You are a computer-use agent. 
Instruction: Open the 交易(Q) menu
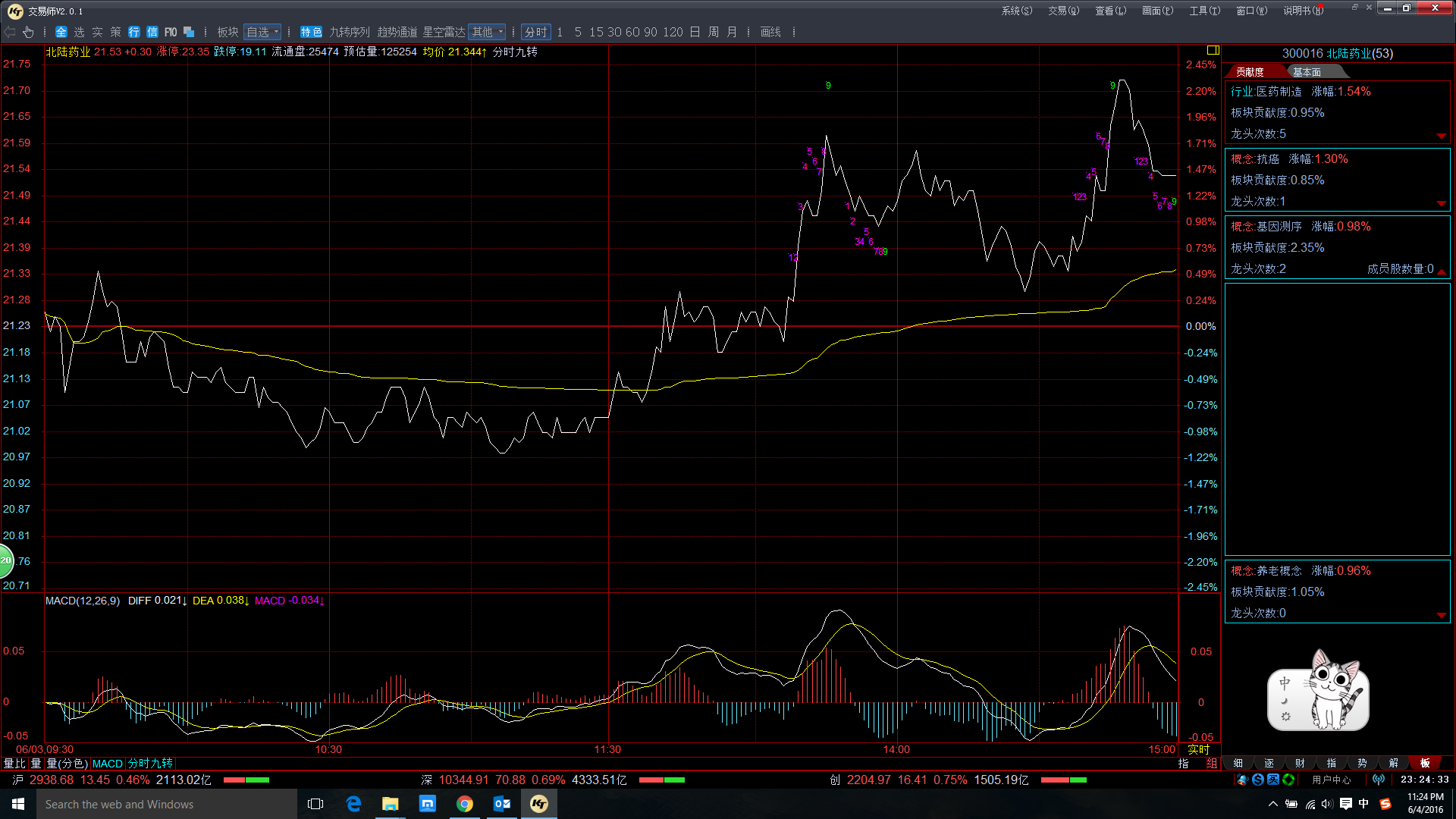tap(1063, 11)
